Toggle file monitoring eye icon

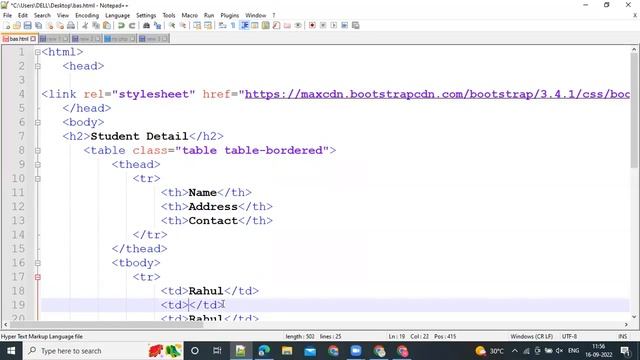click(x=298, y=25)
